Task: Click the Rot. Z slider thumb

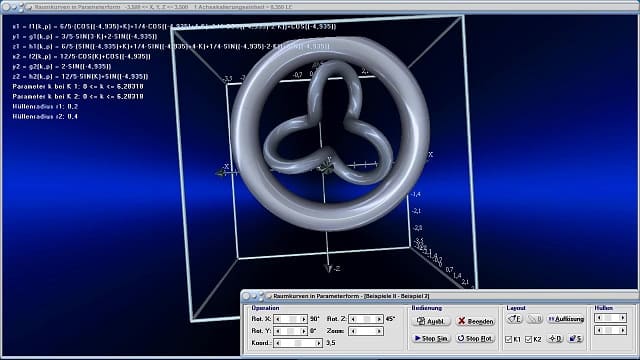Action: pyautogui.click(x=367, y=319)
